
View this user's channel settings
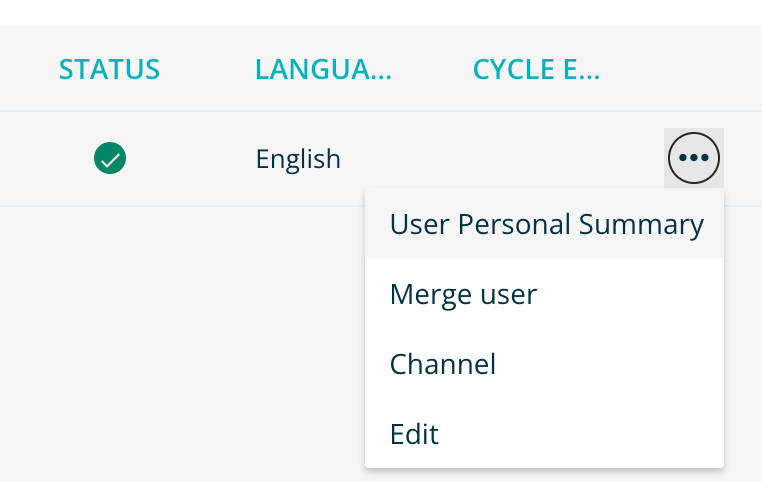[443, 364]
